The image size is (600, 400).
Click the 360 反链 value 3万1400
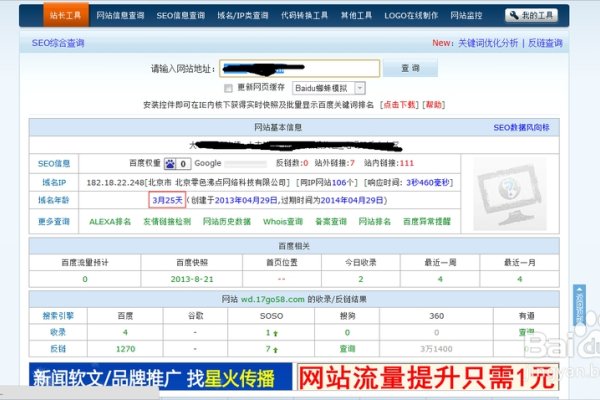436,349
